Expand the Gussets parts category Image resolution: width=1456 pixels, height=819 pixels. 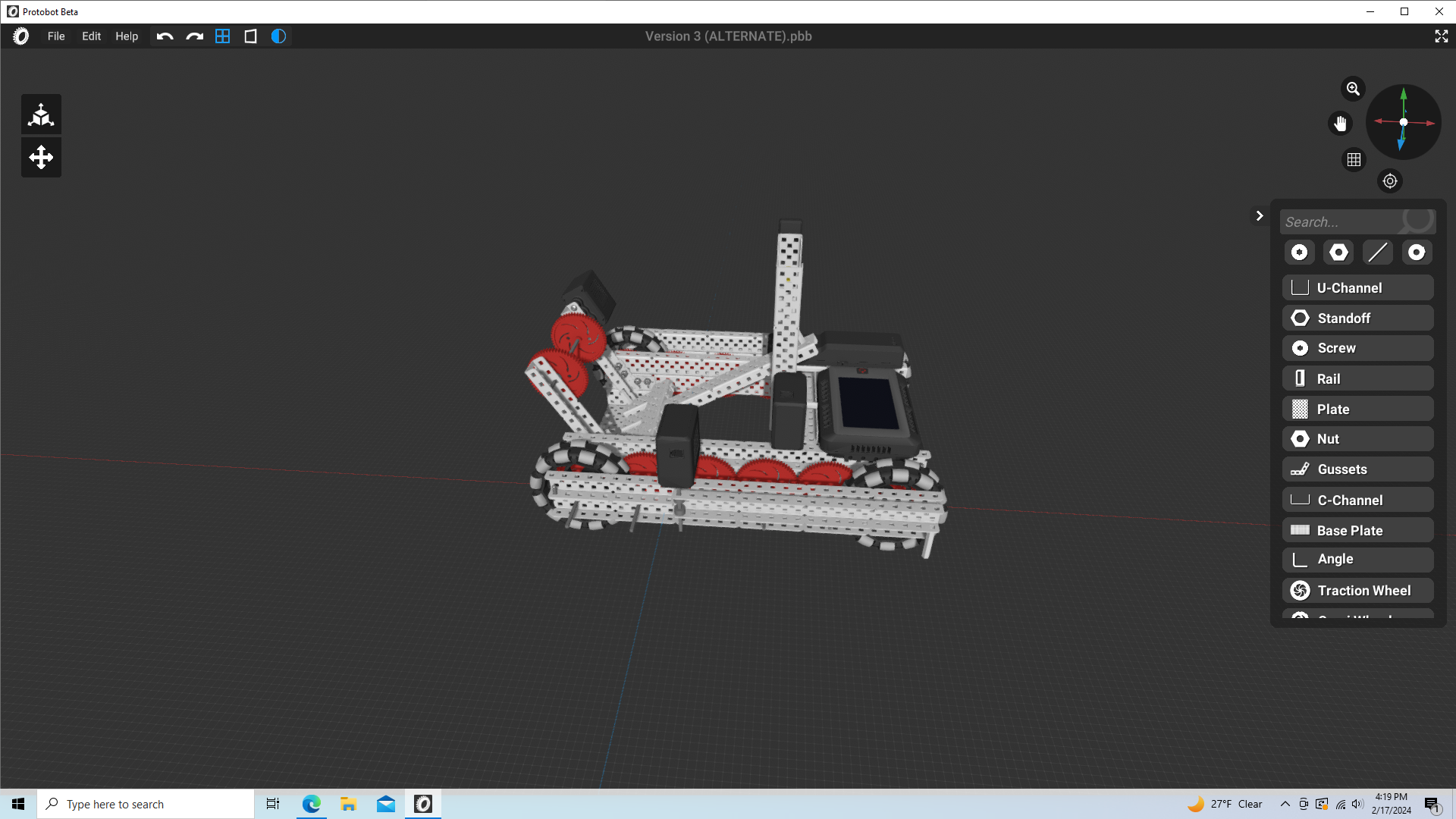tap(1357, 469)
